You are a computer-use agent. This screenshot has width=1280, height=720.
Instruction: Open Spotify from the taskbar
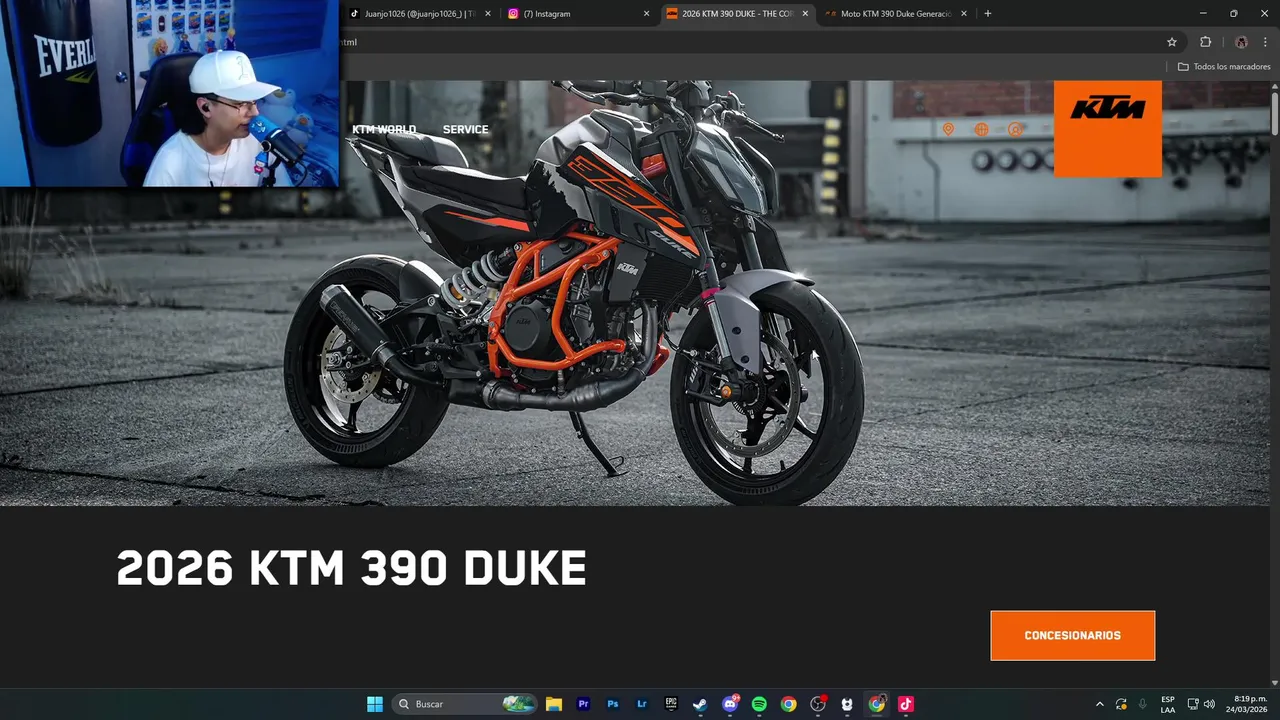click(x=759, y=704)
